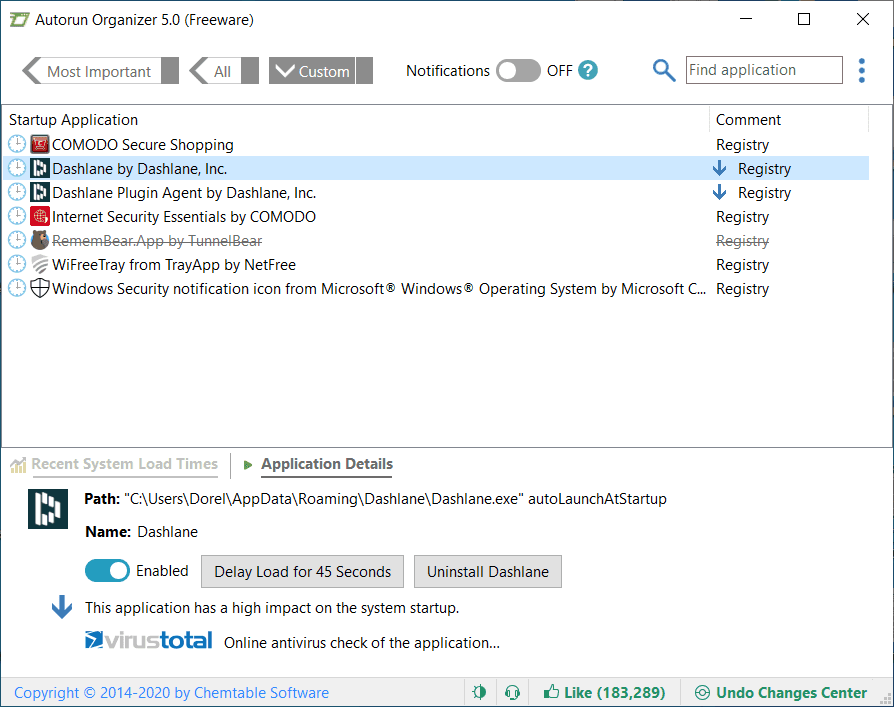
Task: Click the Find application search field
Action: (764, 70)
